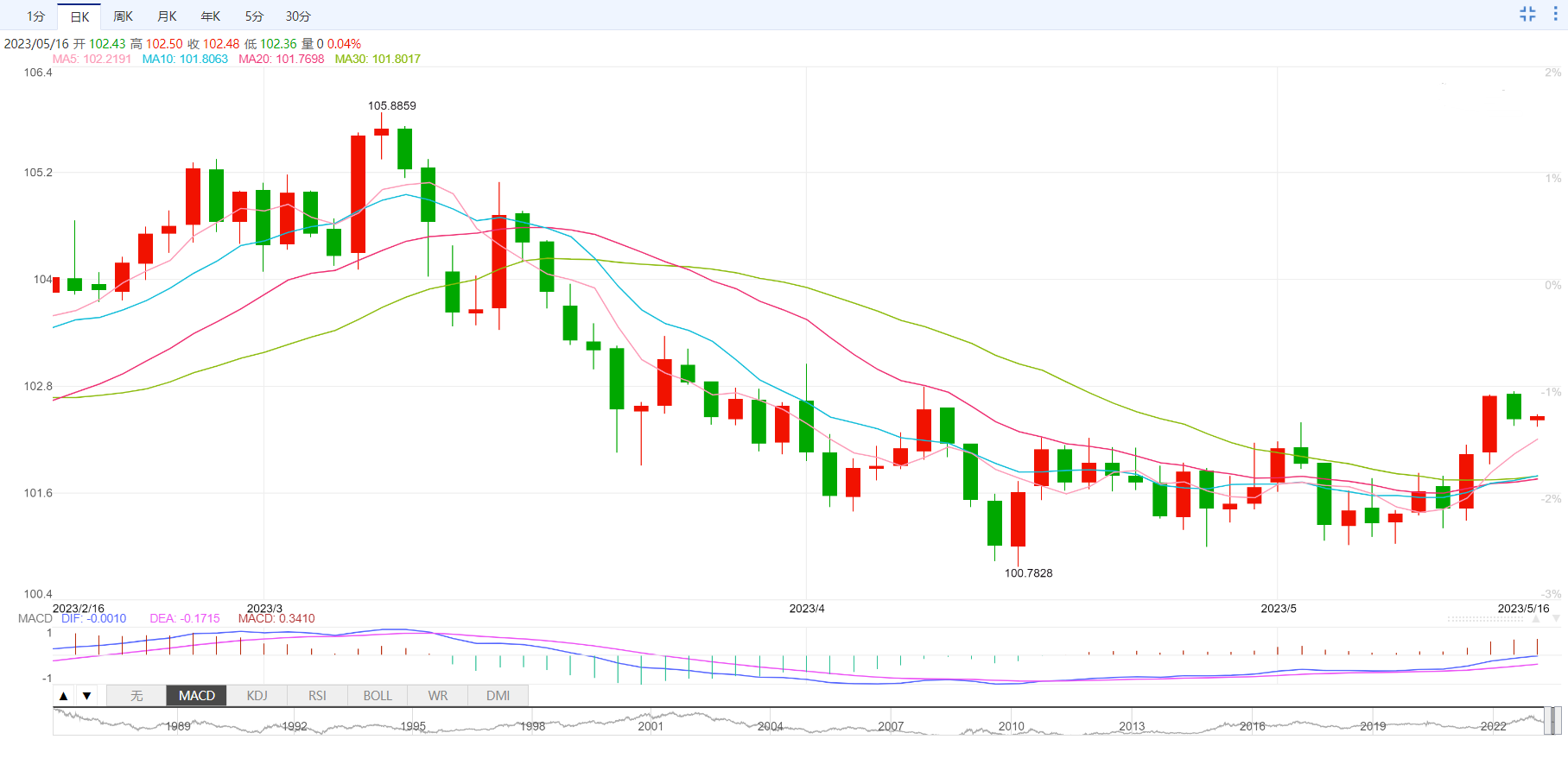Click the gray up triangle under 2023/5/16
Viewport: 1568px width, 771px height.
click(1535, 619)
